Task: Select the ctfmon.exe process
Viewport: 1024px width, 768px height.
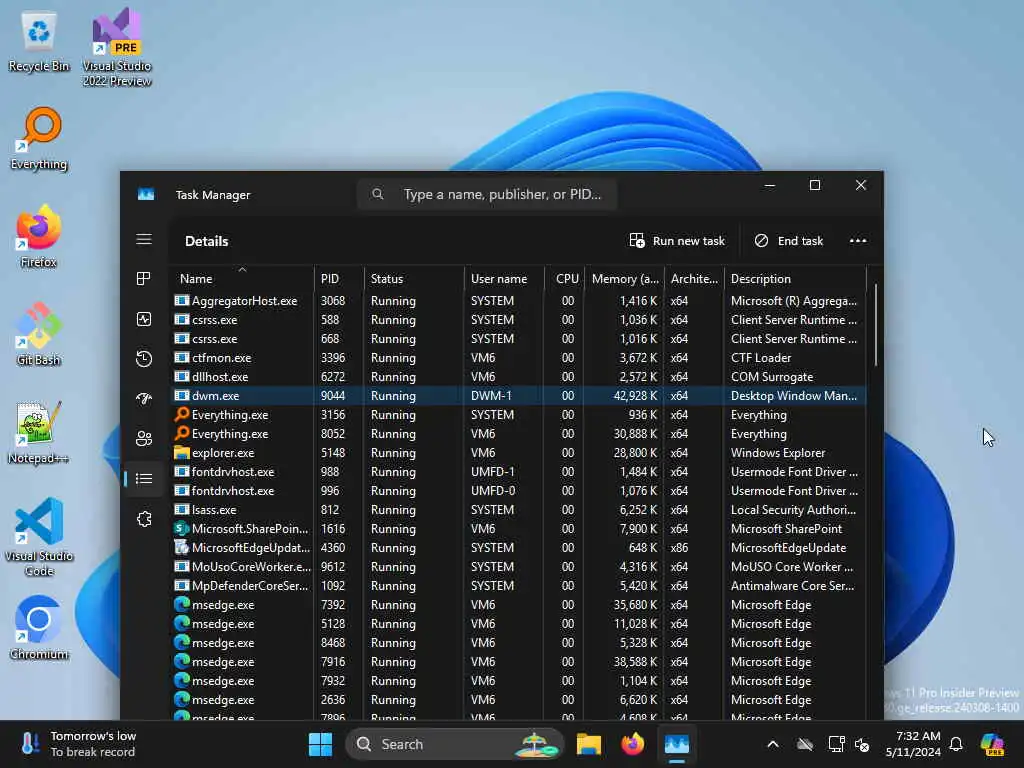Action: pyautogui.click(x=519, y=358)
